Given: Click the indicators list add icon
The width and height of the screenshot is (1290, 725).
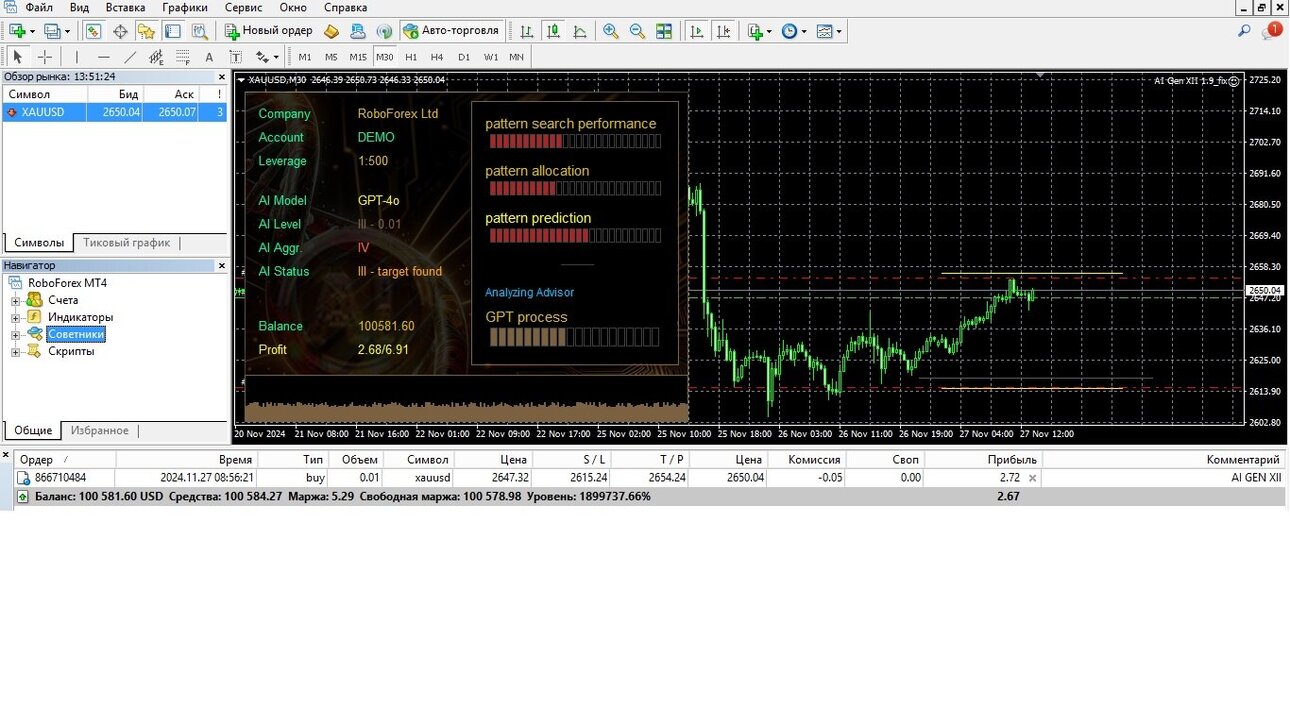Looking at the screenshot, I should (x=756, y=31).
